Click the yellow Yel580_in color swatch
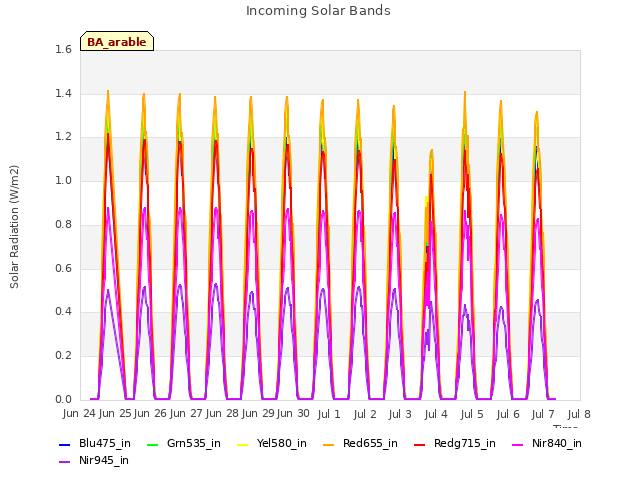This screenshot has height=480, width=640. pos(242,444)
